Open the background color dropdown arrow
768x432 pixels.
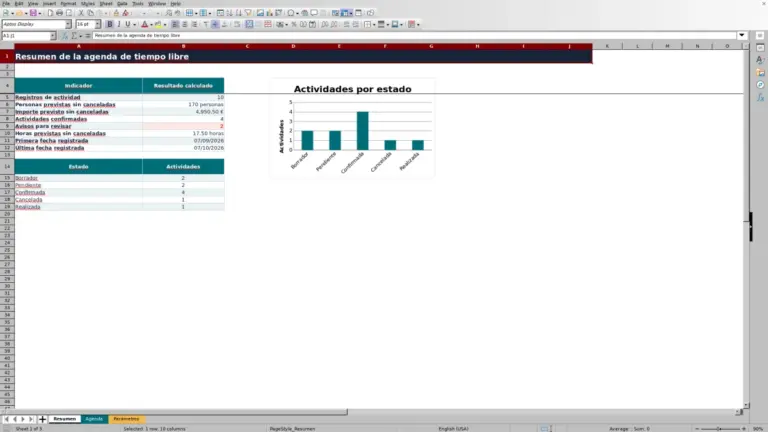point(165,24)
